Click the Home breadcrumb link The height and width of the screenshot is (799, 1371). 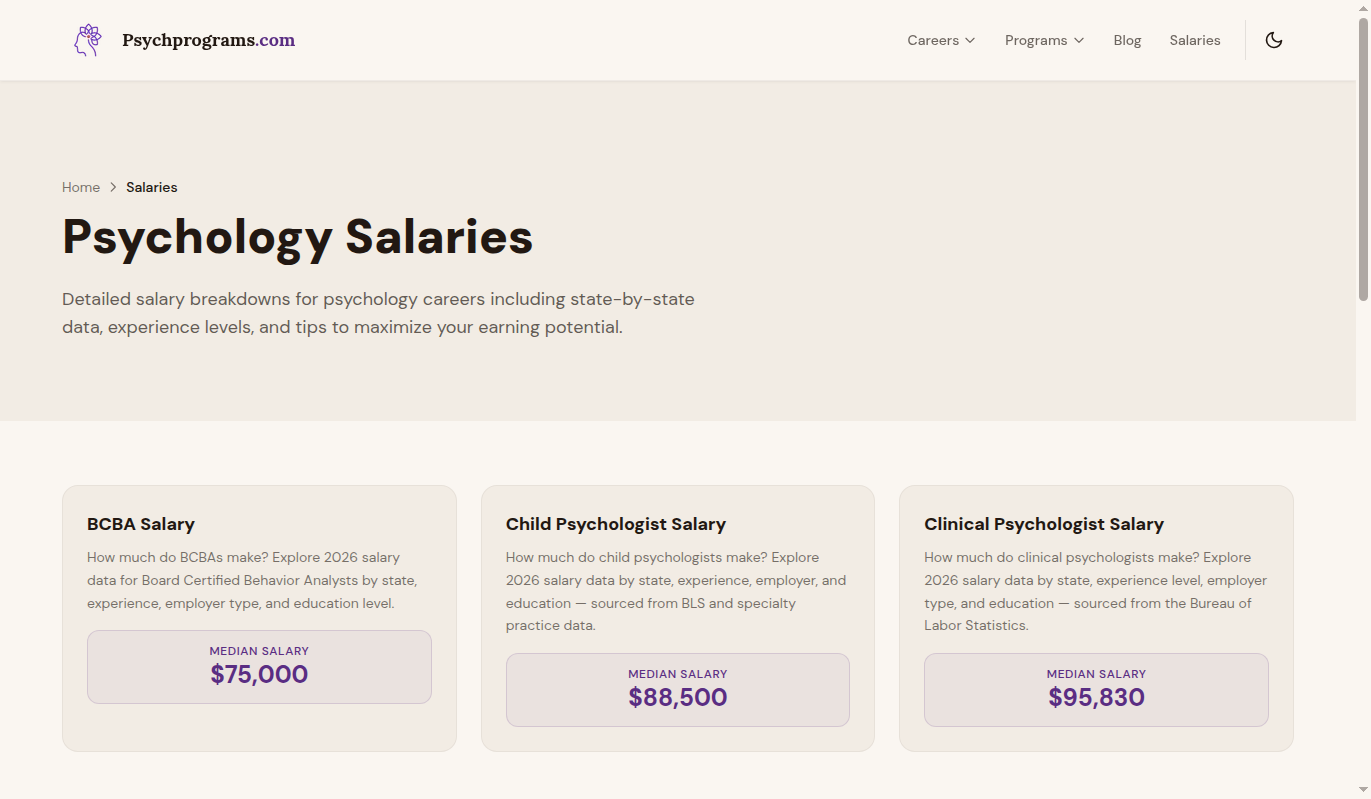(x=81, y=187)
